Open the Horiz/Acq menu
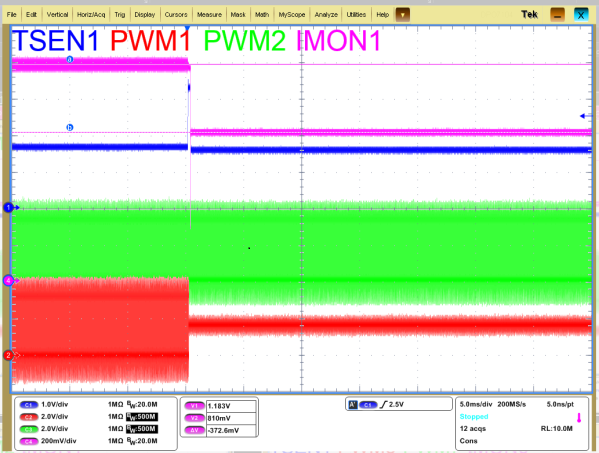This screenshot has width=599, height=453. (x=91, y=15)
